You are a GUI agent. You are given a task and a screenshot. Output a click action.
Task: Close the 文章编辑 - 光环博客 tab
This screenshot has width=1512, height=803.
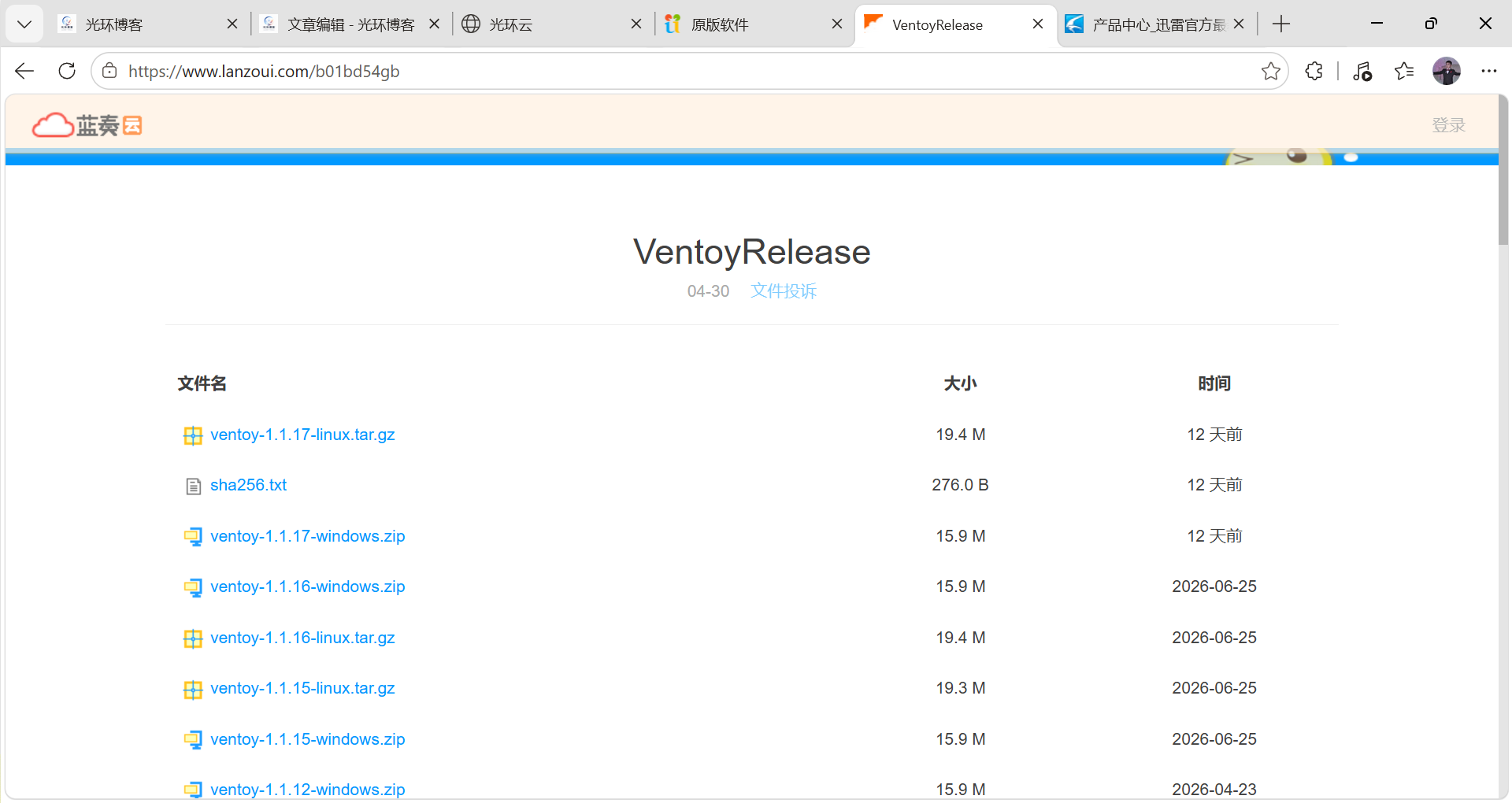point(434,24)
